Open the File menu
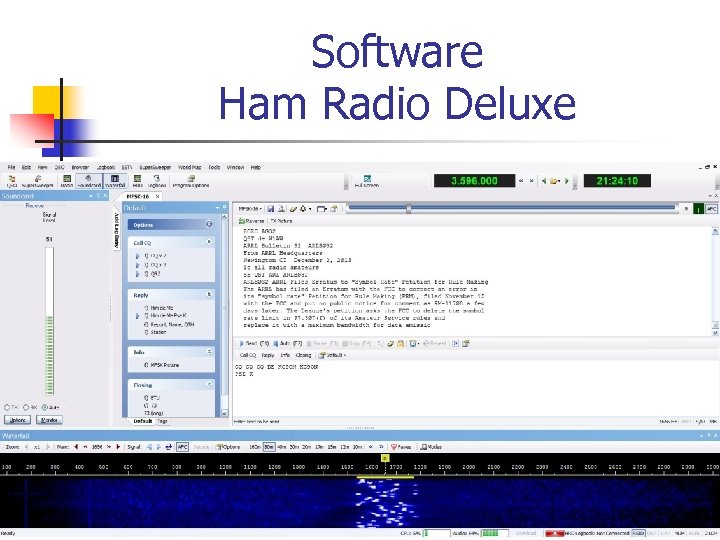Viewport: 720px width, 540px height. 11,168
